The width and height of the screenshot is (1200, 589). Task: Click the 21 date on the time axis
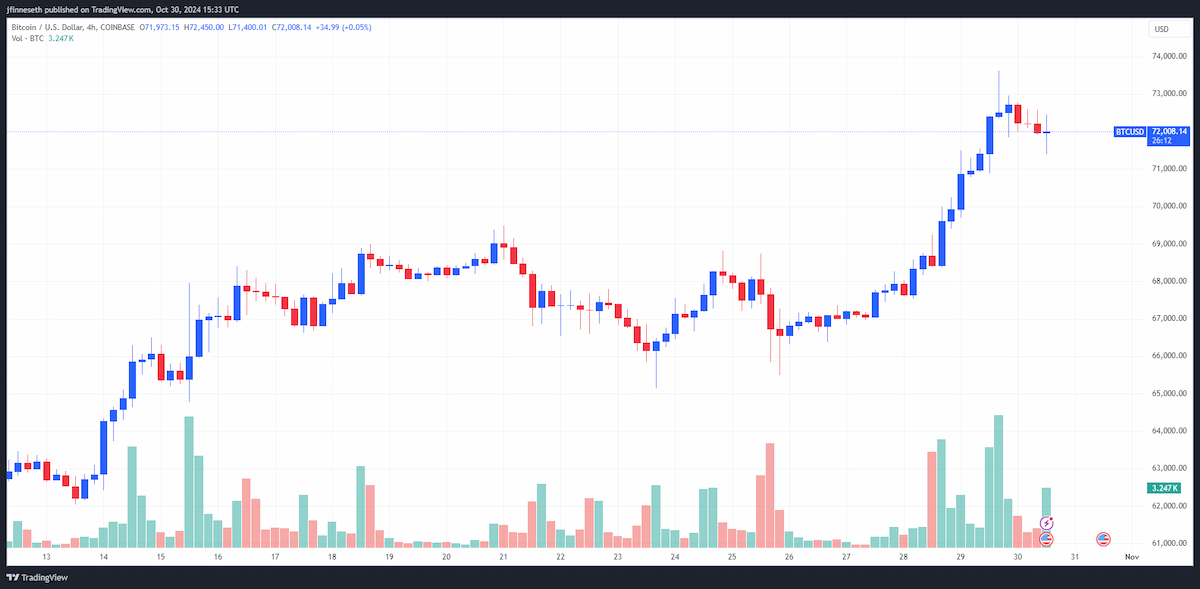tap(503, 556)
